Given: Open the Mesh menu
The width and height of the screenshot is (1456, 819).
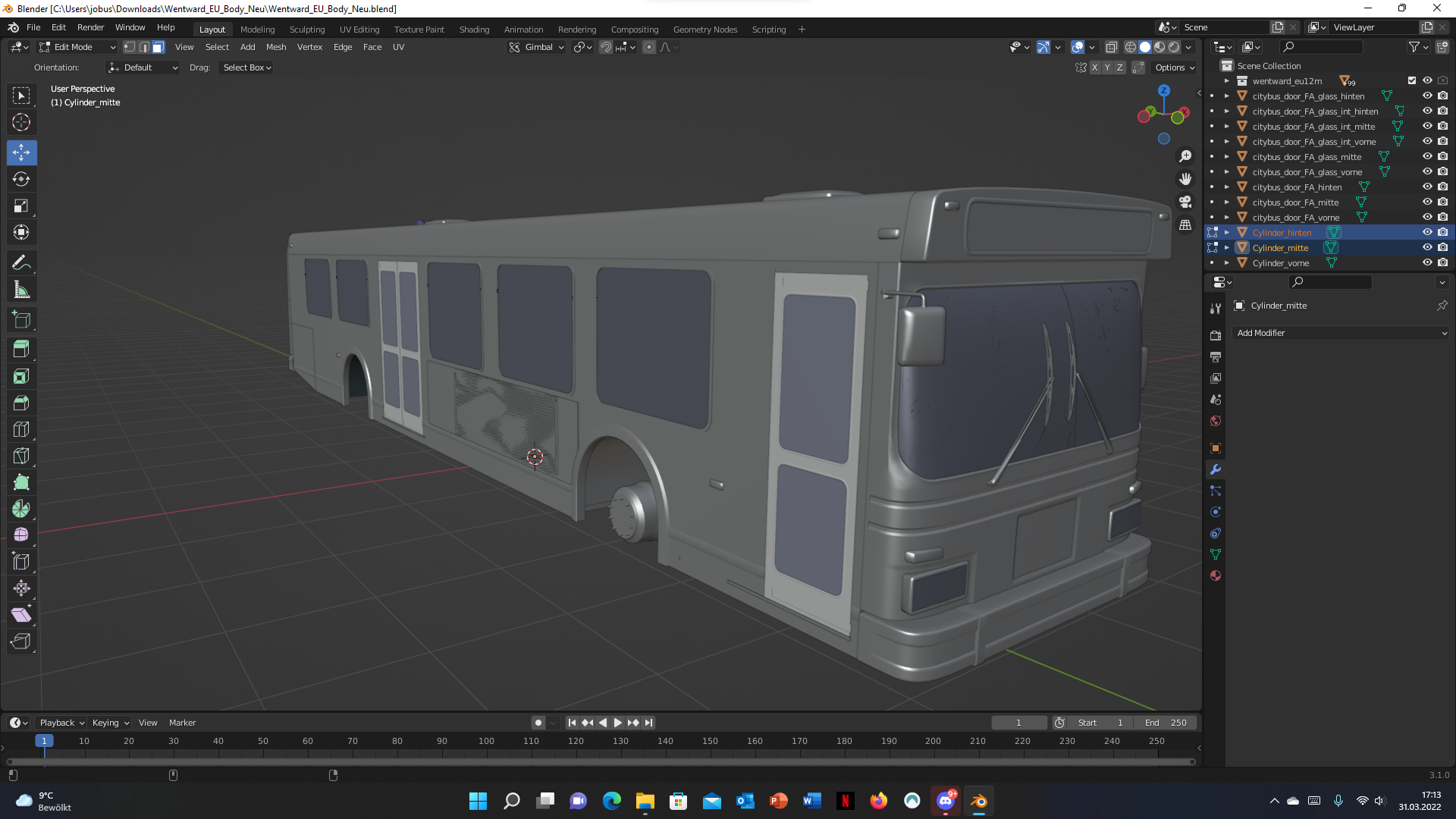Looking at the screenshot, I should click(x=276, y=47).
